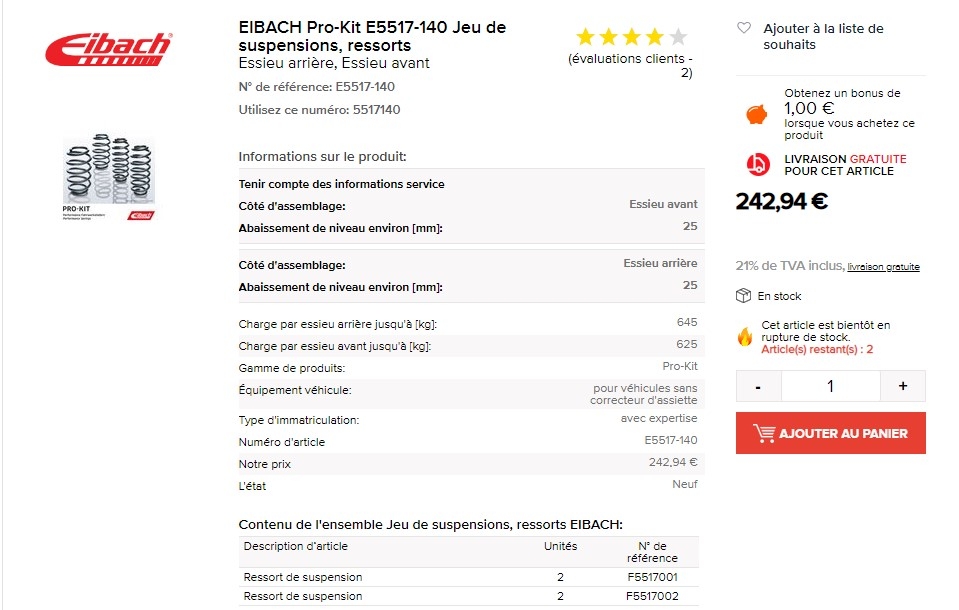Click the F5517002 reference number row
Viewport: 959px width, 610px height.
(x=468, y=596)
